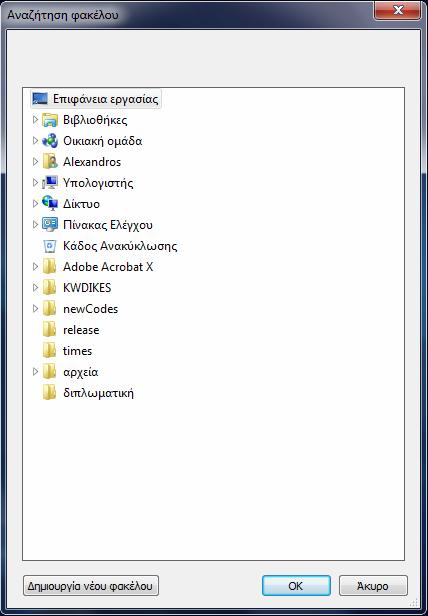Image resolution: width=428 pixels, height=616 pixels.
Task: Close the Αναζήτηση φακέλου dialog
Action: (x=398, y=10)
